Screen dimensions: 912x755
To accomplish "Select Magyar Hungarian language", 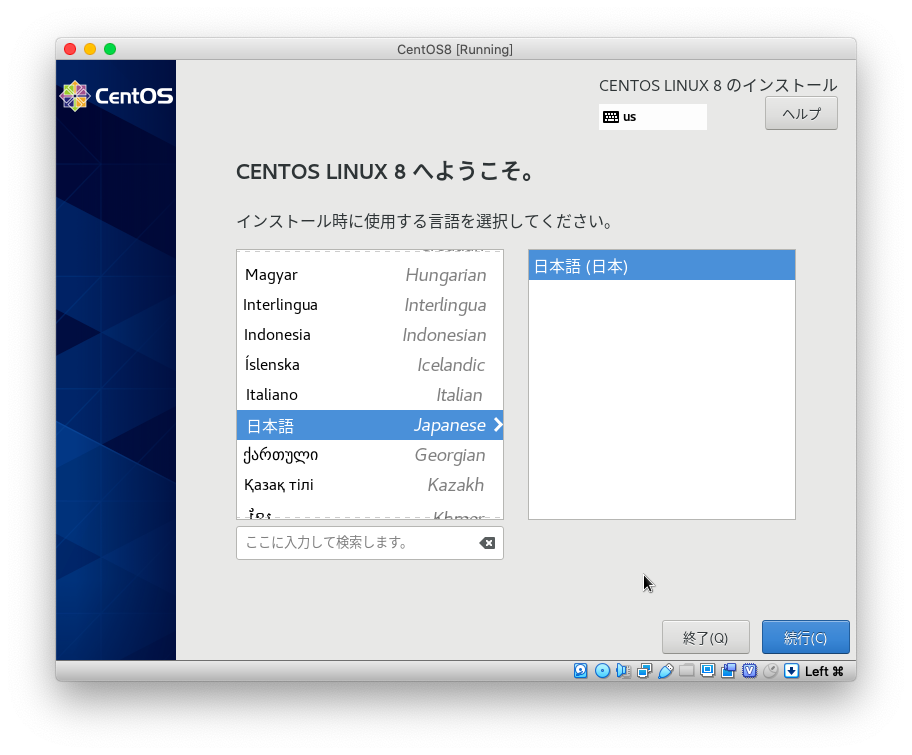I will pos(370,275).
